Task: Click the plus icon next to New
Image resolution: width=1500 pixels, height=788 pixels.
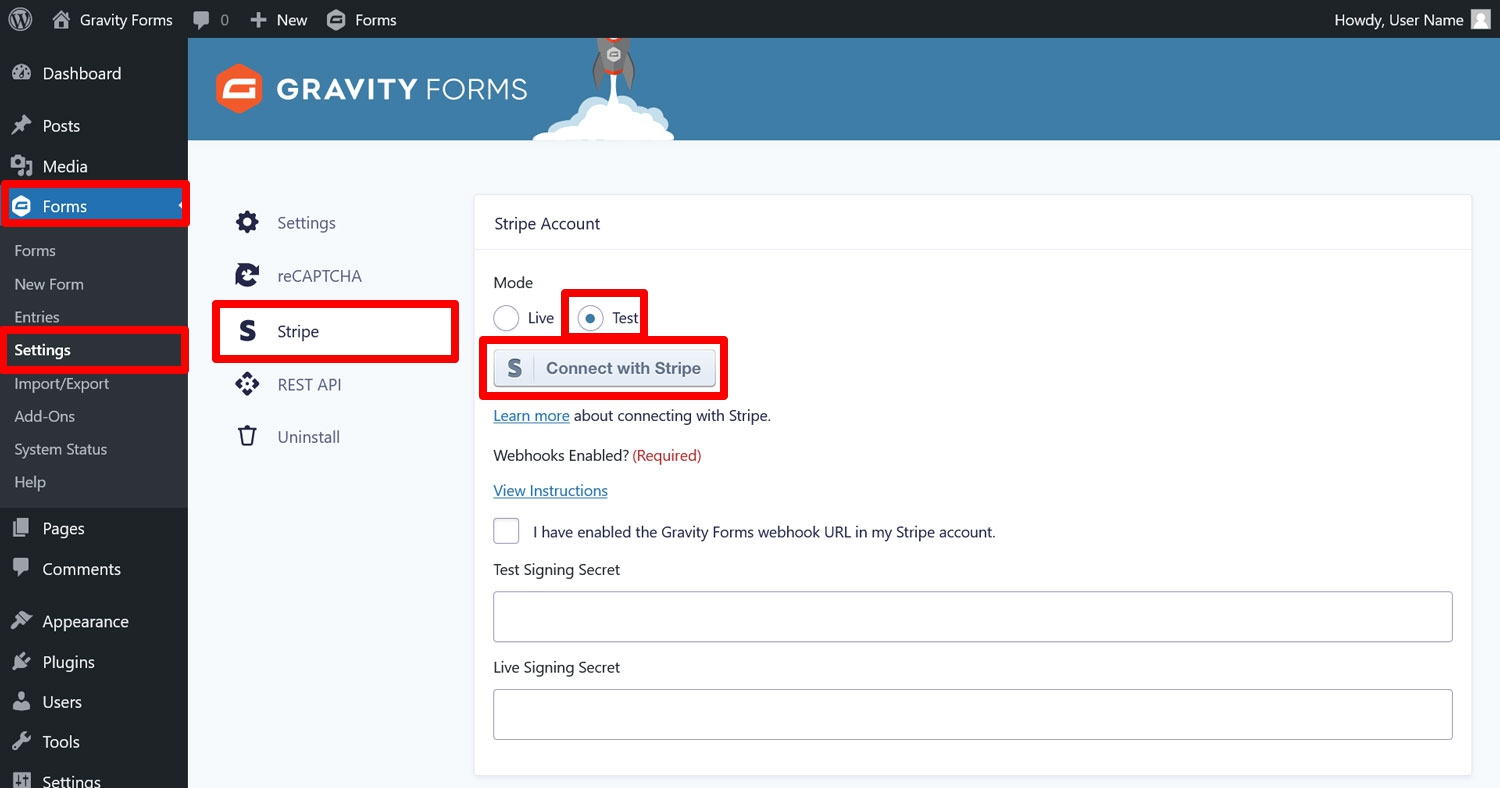Action: pos(258,20)
